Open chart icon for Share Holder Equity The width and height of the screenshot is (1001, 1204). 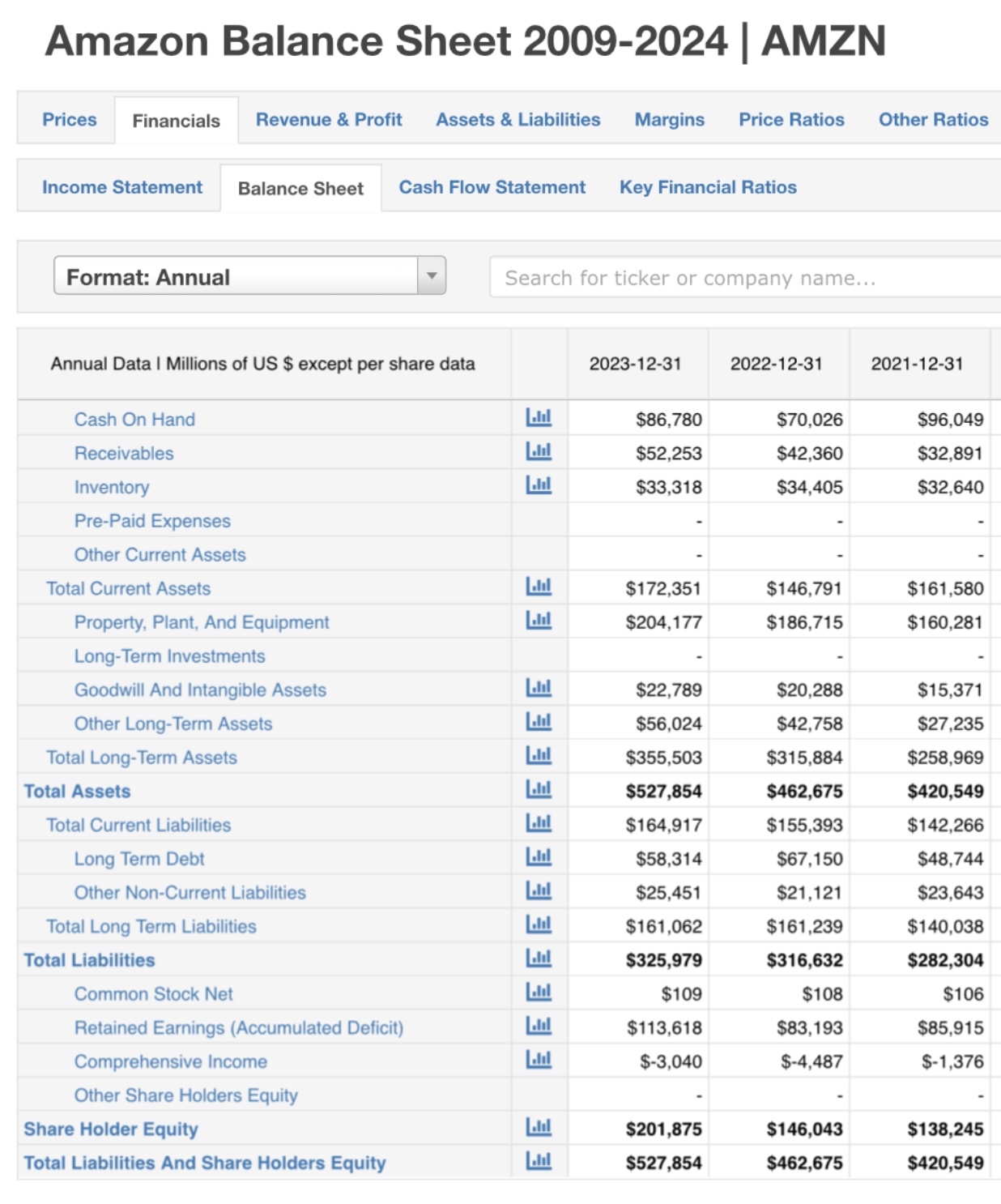[x=539, y=1127]
